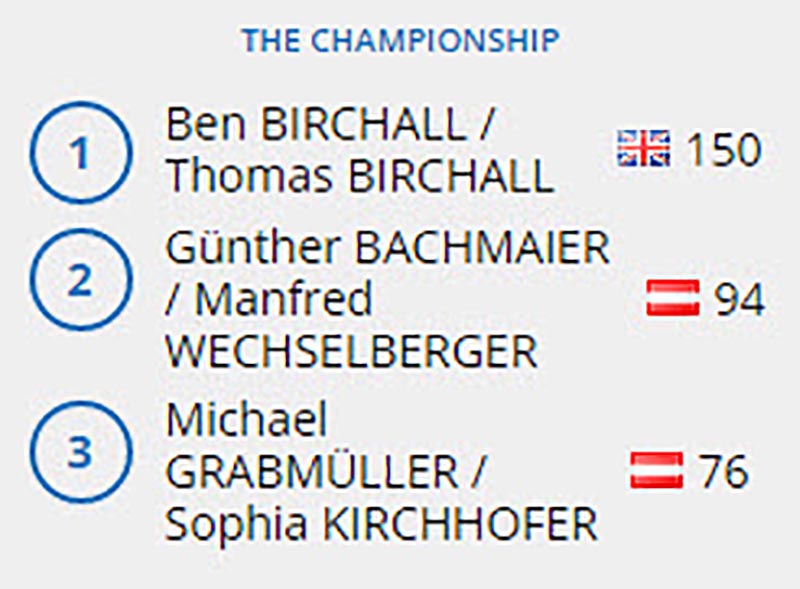
Task: Click the British flag icon
Action: (643, 148)
